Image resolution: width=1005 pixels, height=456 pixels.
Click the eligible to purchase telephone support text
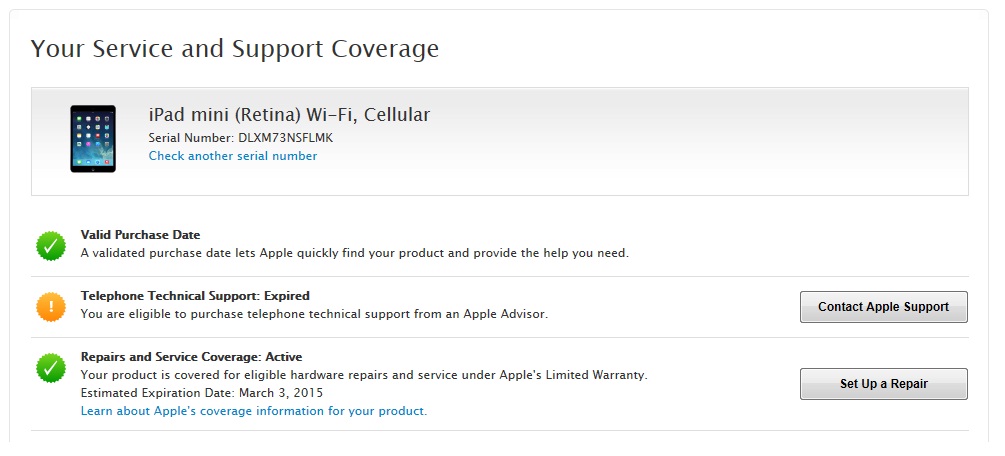(314, 314)
